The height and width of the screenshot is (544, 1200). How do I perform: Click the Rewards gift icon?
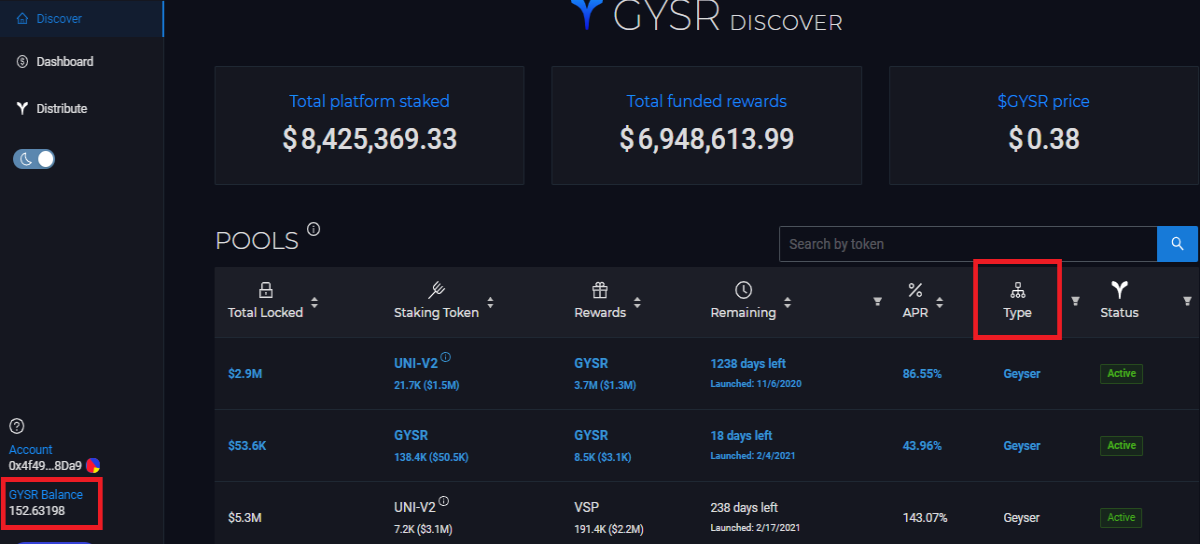(600, 290)
